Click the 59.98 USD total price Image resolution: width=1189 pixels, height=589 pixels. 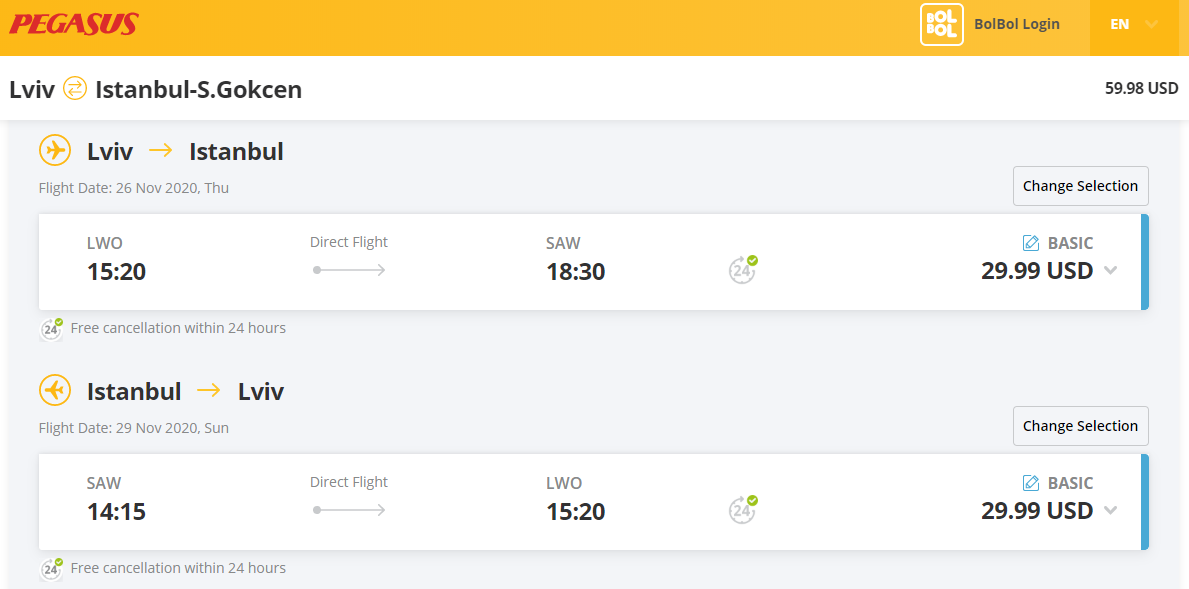coord(1141,89)
